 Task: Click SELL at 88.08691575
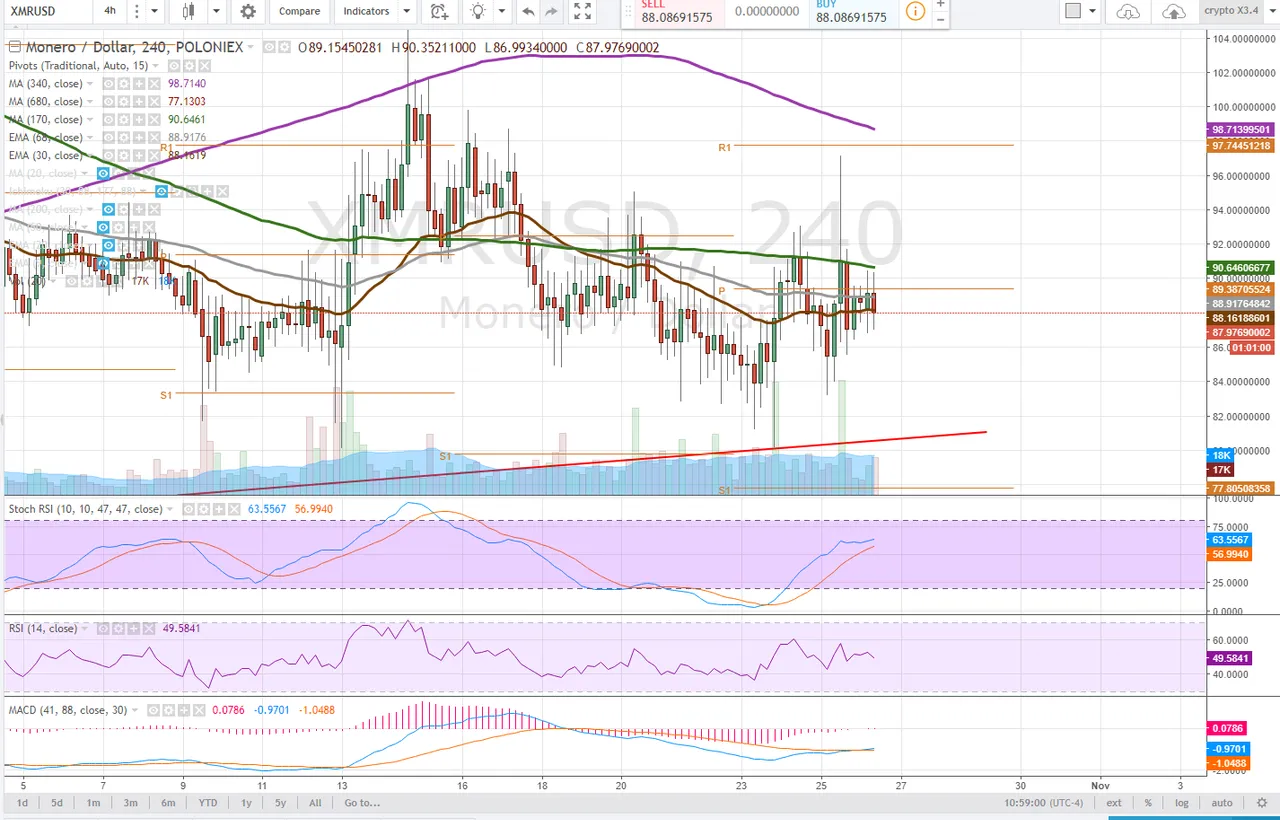pos(680,12)
